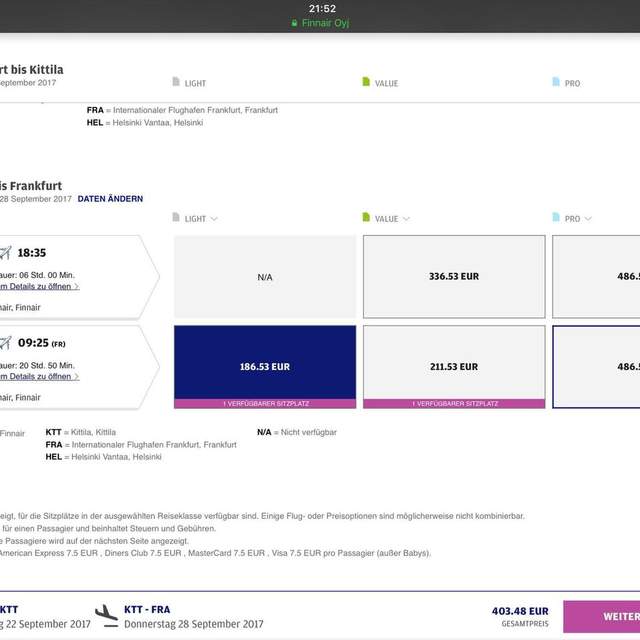The width and height of the screenshot is (640, 640).
Task: Select the 336.53 EUR Value fare
Action: pos(454,277)
